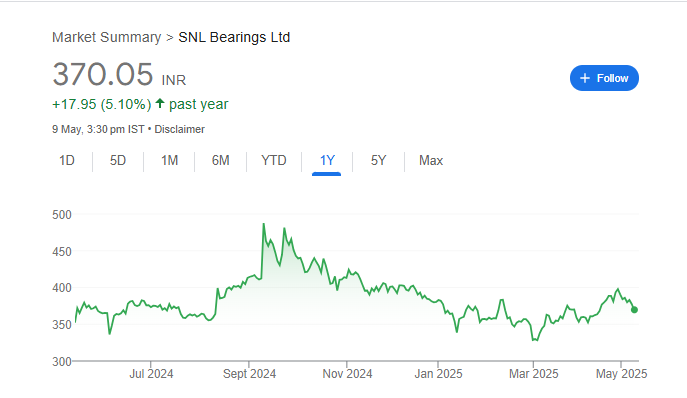Click the 350 y-axis value
687x398 pixels.
coord(62,325)
